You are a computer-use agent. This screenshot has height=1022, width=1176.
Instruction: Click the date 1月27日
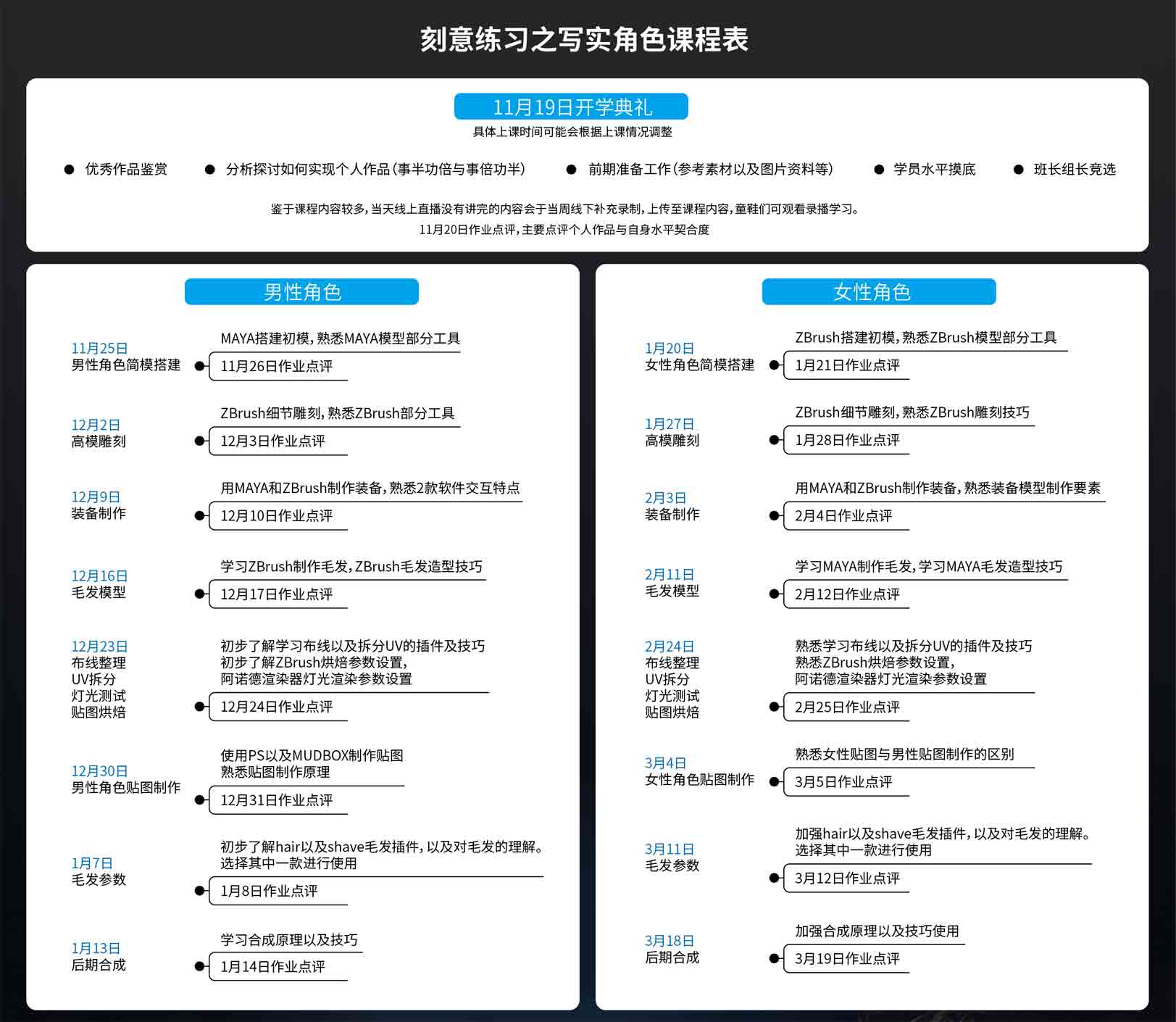click(670, 424)
